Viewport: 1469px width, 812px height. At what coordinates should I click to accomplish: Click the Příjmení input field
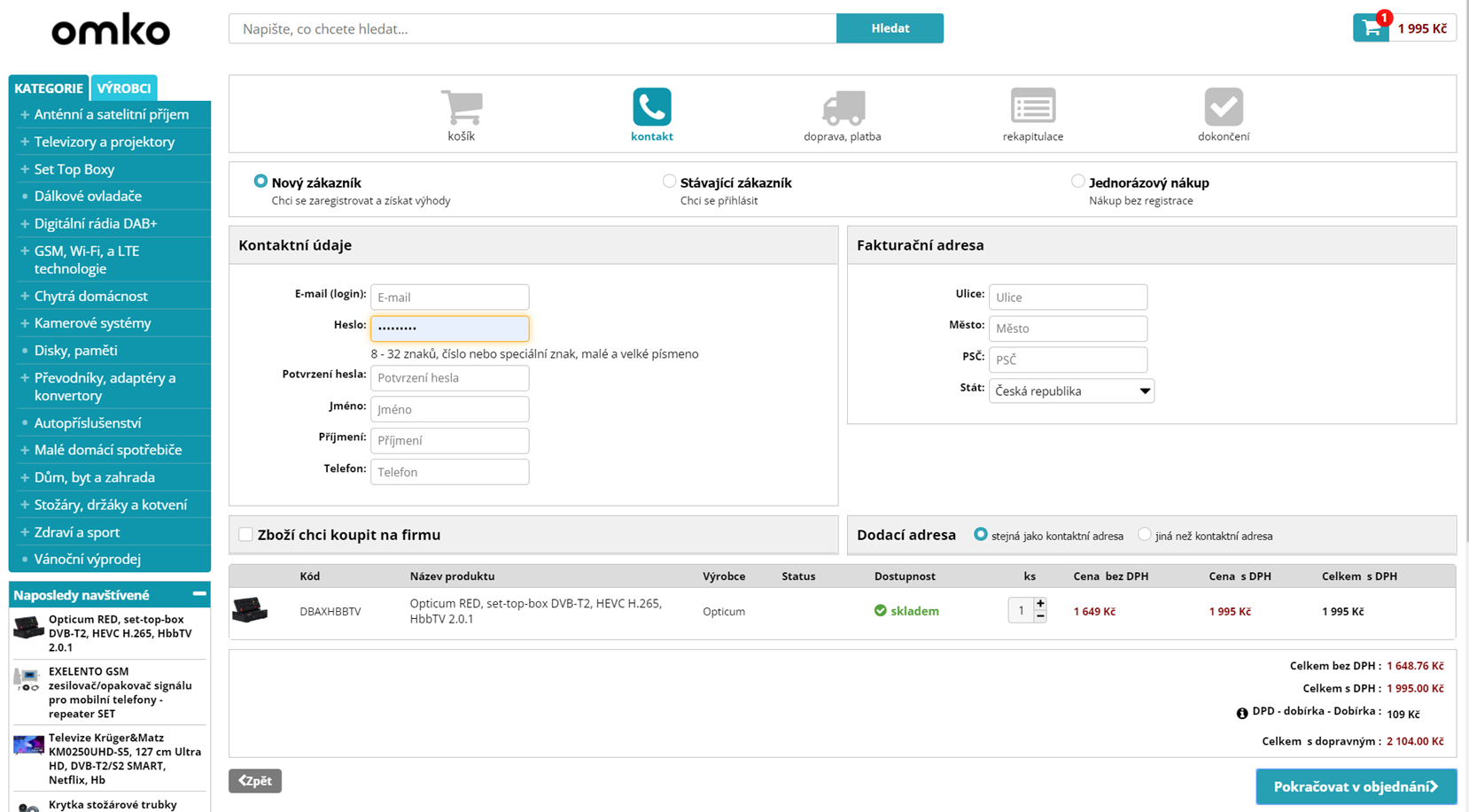(x=450, y=440)
